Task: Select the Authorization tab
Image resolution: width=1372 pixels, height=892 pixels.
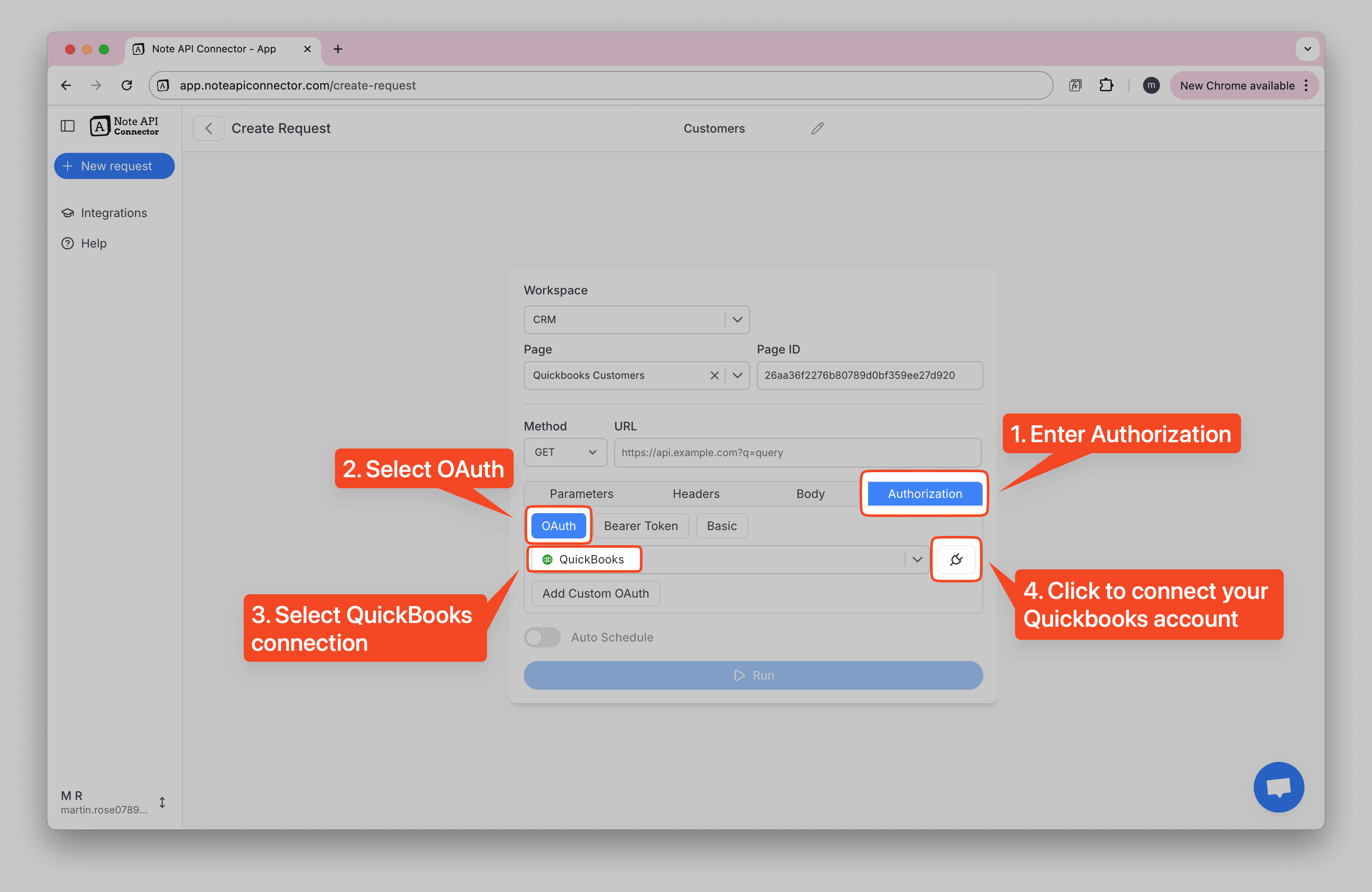Action: click(x=925, y=493)
